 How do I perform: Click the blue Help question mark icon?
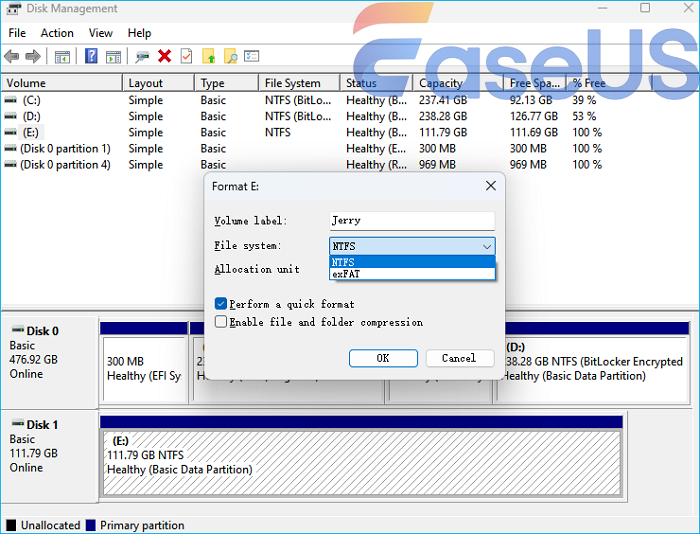tap(91, 57)
